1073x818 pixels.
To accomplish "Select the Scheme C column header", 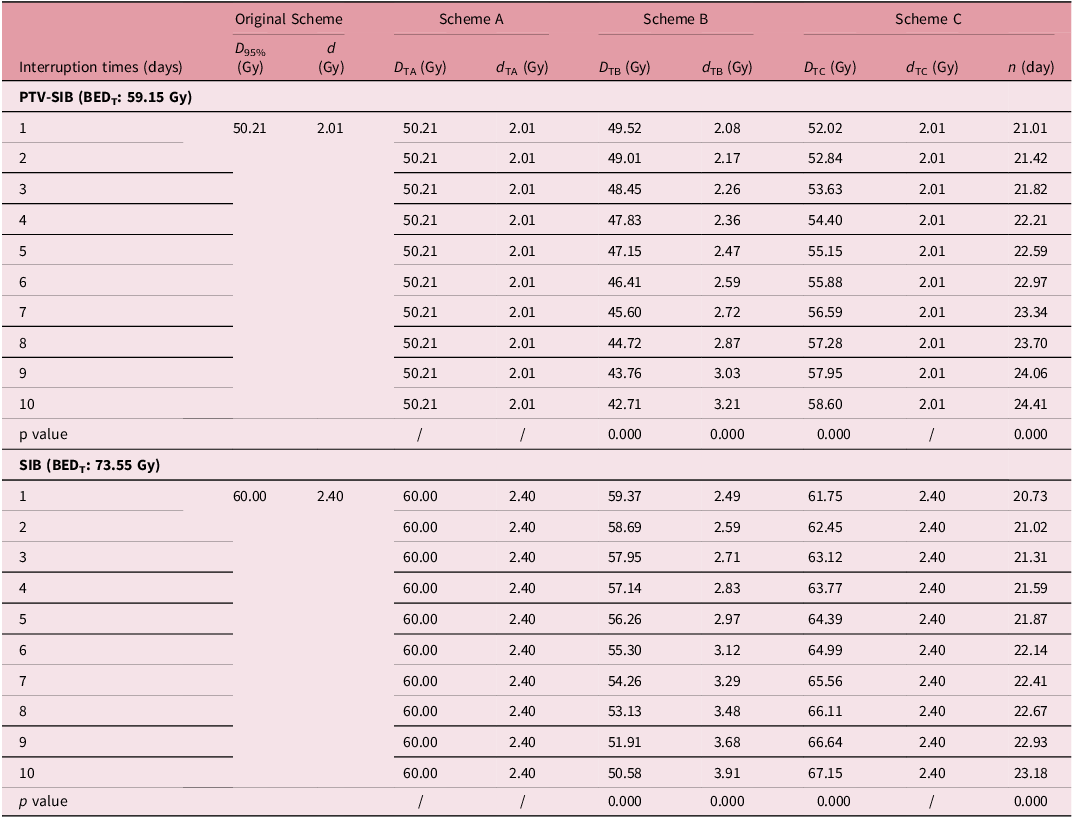I will point(928,19).
